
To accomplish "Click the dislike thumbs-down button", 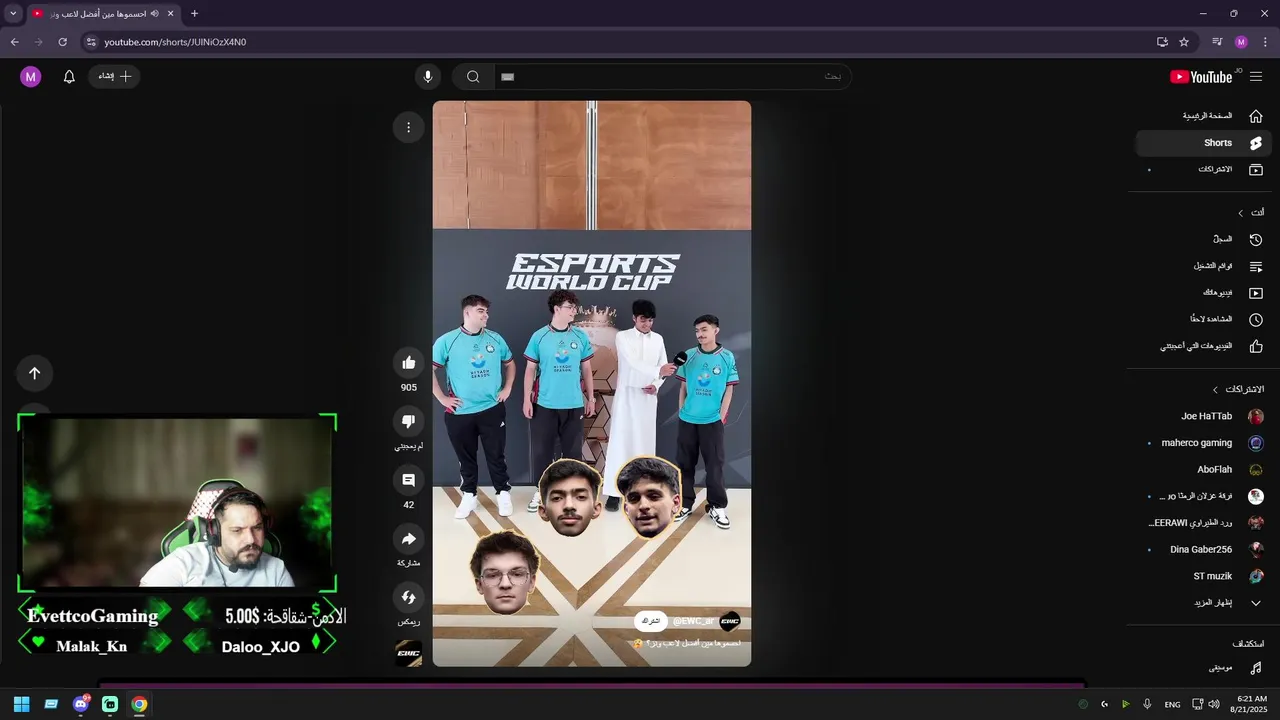I will click(408, 421).
